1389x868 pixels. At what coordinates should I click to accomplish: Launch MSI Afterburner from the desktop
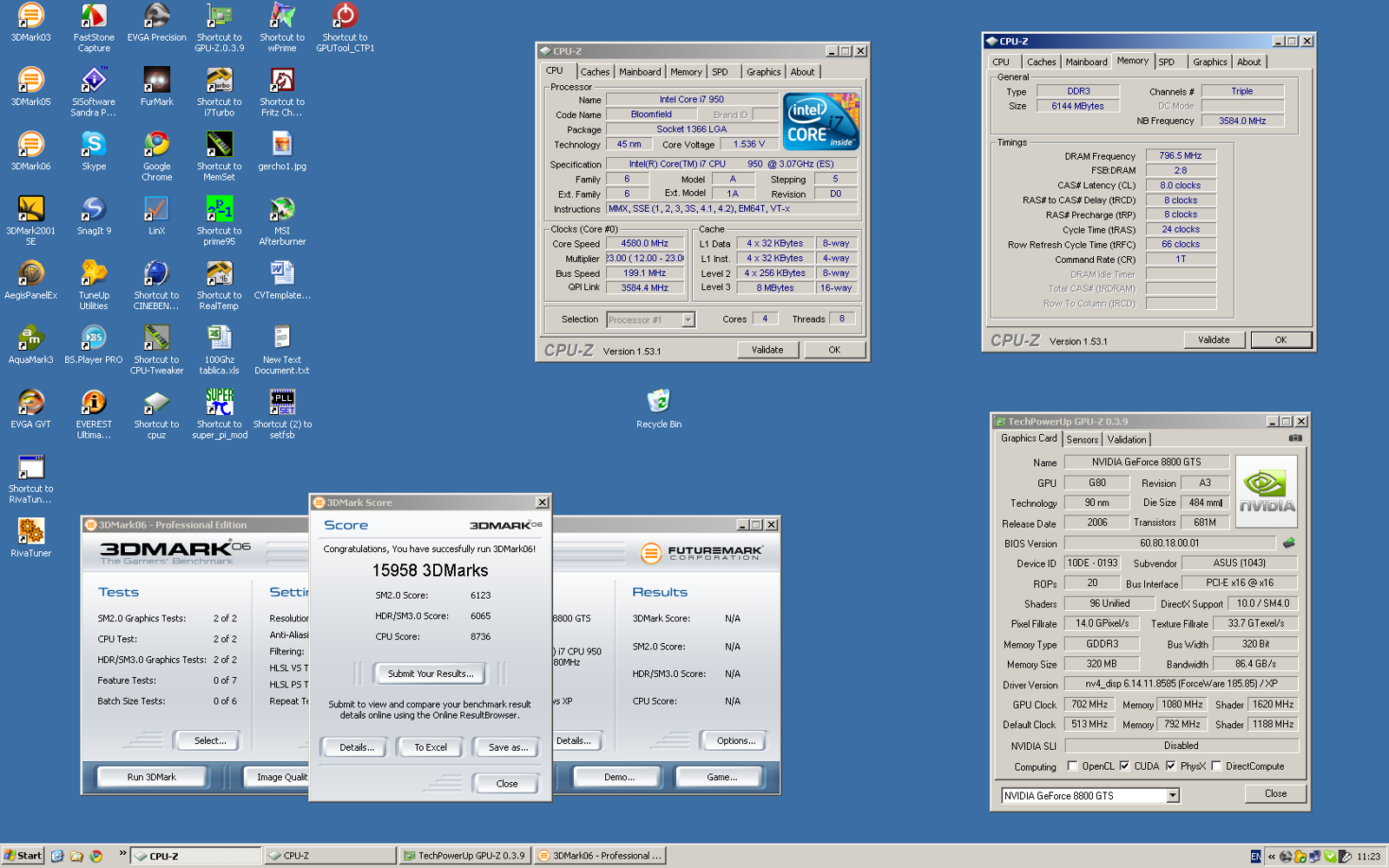(282, 221)
